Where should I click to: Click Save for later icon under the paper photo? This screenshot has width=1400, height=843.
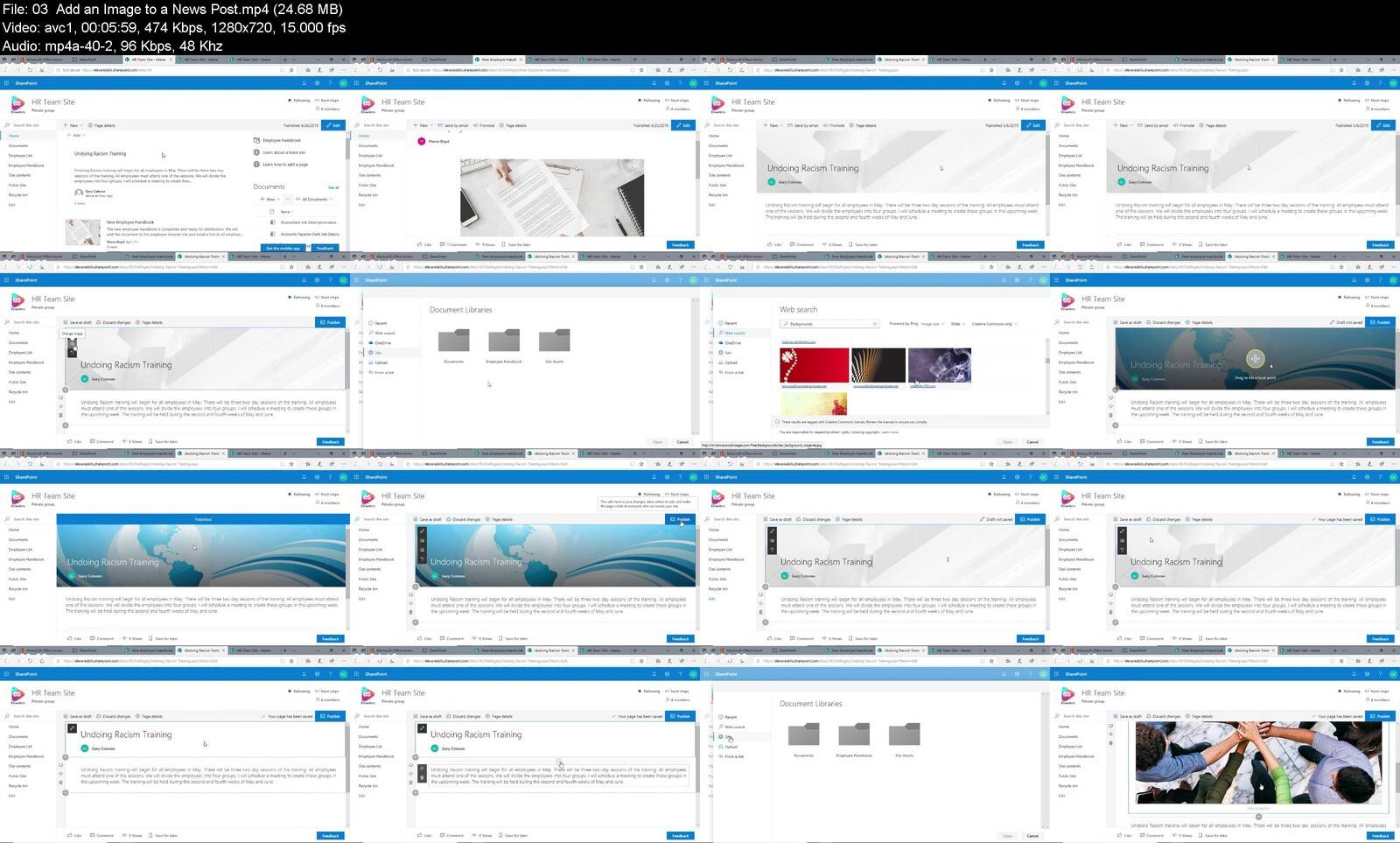coord(503,244)
